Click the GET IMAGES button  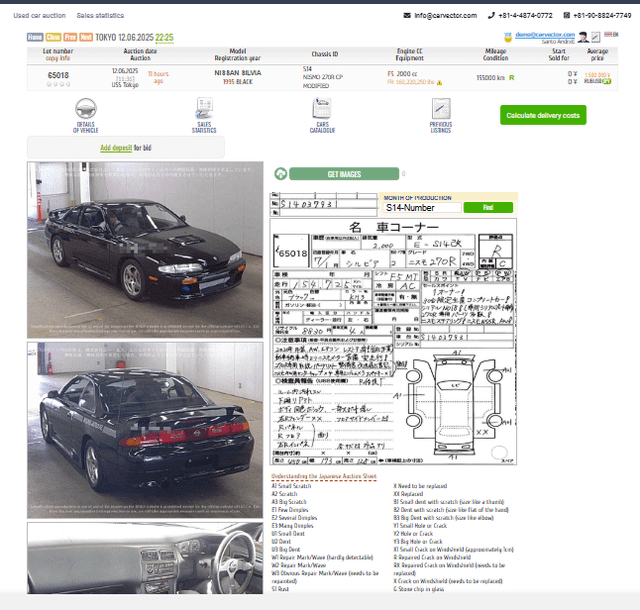[344, 174]
